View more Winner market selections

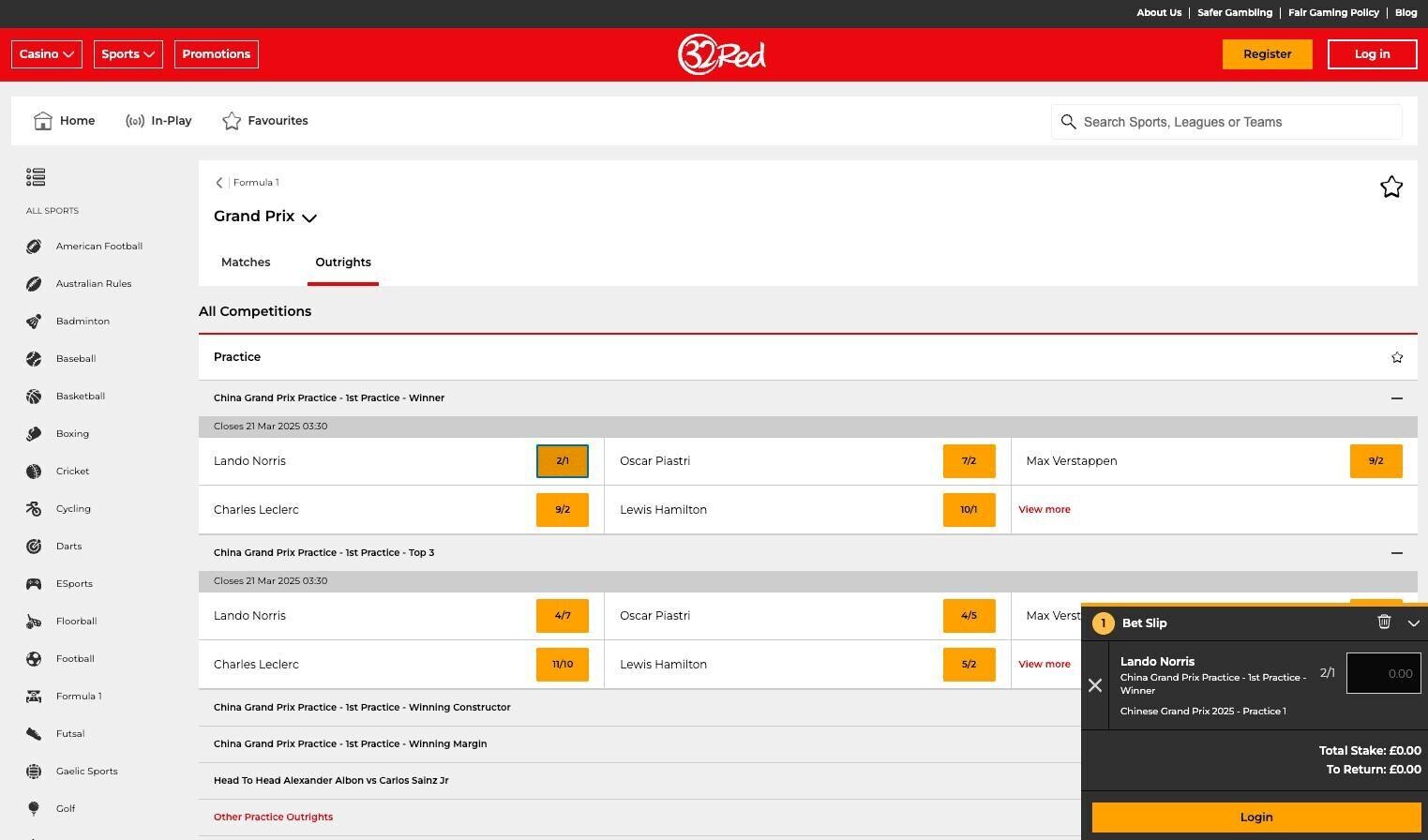coord(1045,510)
